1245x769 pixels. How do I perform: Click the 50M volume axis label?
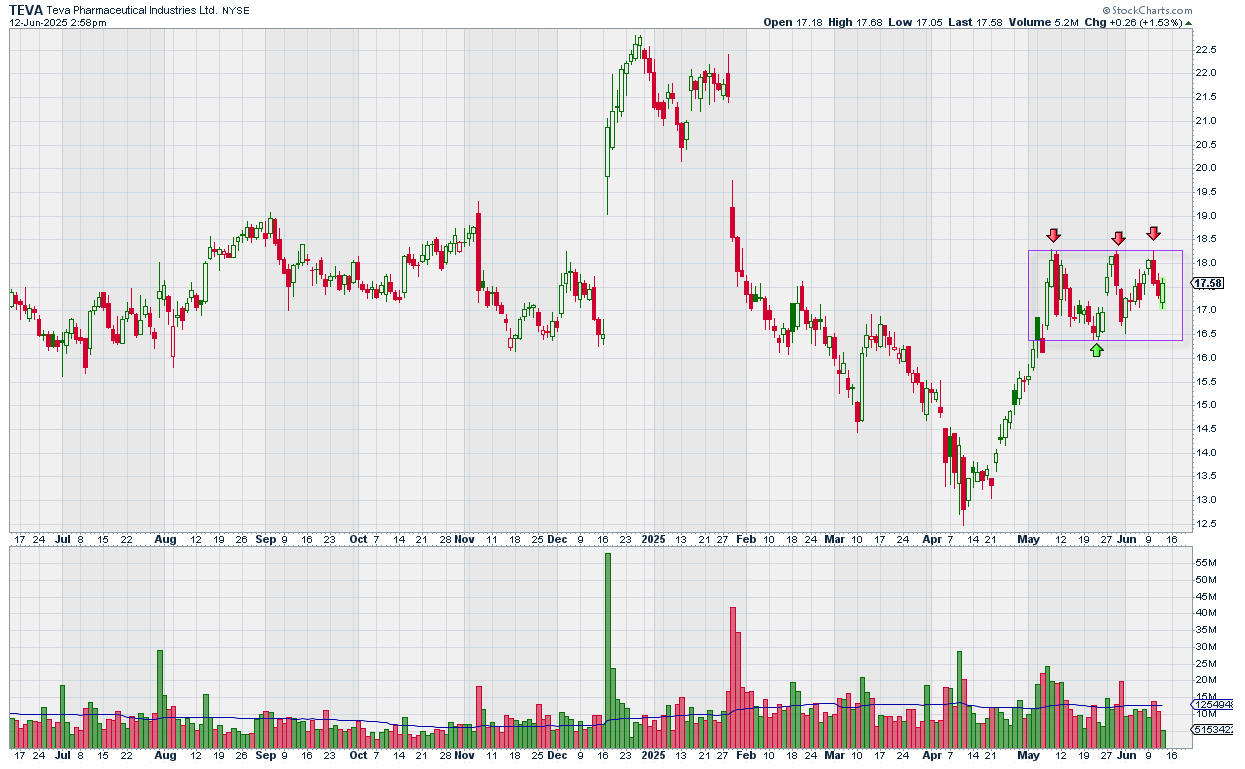pos(1205,580)
